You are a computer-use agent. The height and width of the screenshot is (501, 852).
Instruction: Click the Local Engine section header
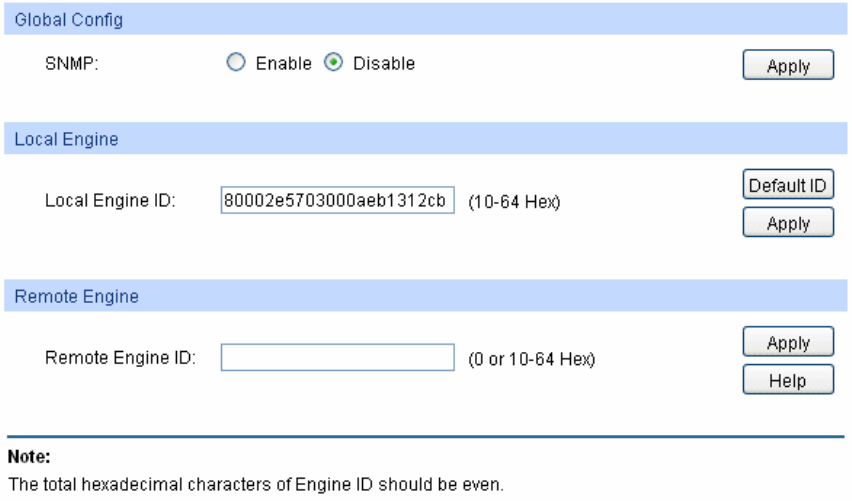point(64,140)
